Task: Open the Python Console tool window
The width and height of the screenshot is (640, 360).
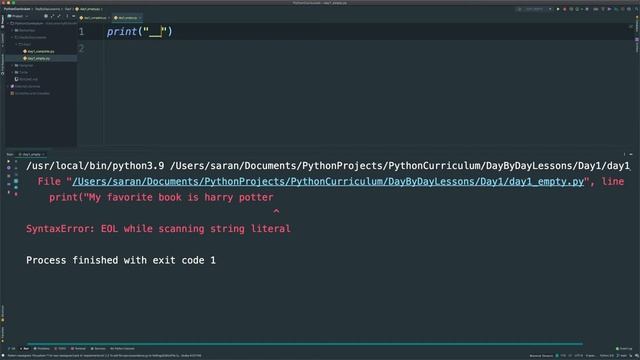Action: pos(122,349)
